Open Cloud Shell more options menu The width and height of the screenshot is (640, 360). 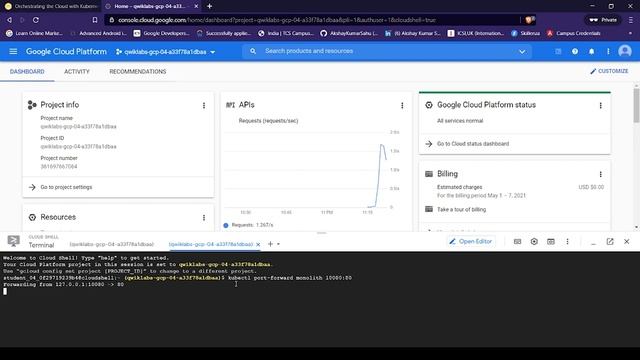[567, 242]
